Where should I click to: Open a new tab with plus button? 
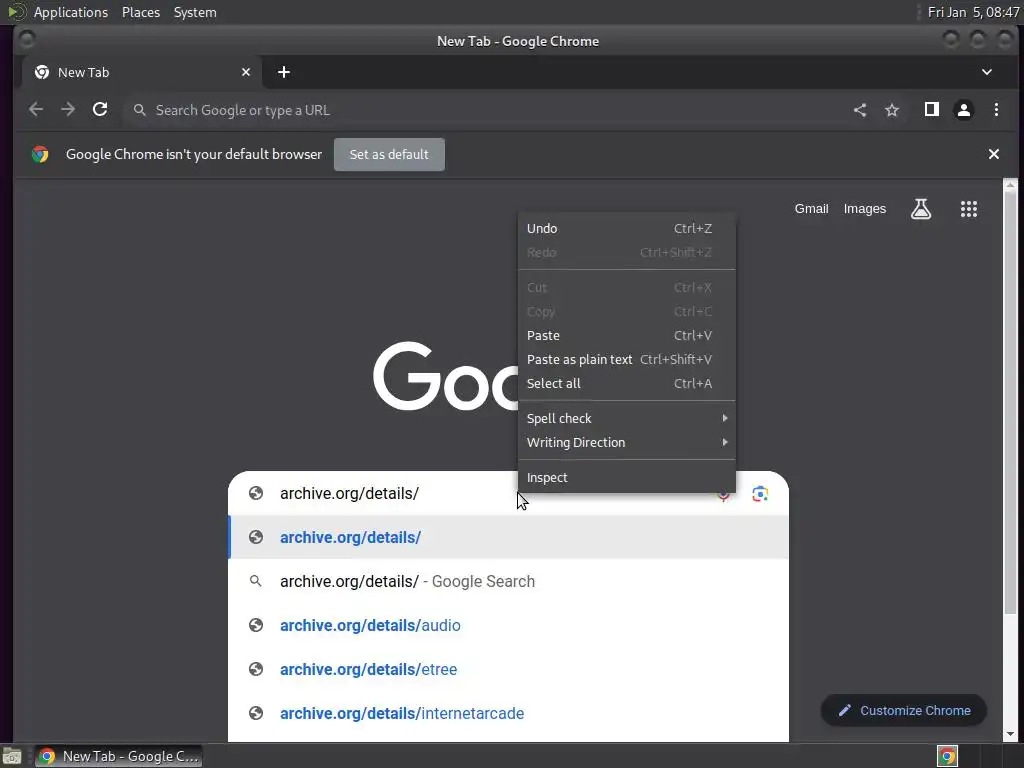click(283, 72)
